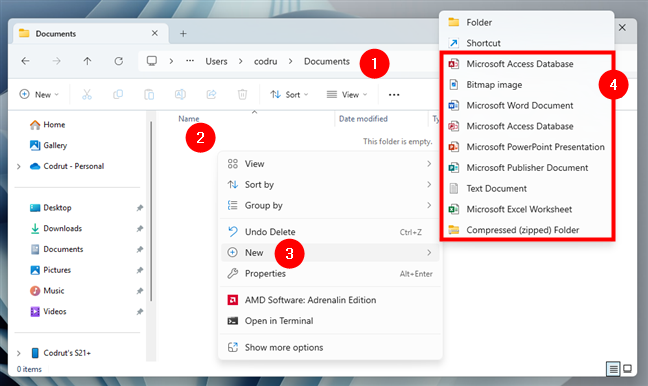Create a new Microsoft Publisher Document
Screen dimensions: 648x386
527,167
